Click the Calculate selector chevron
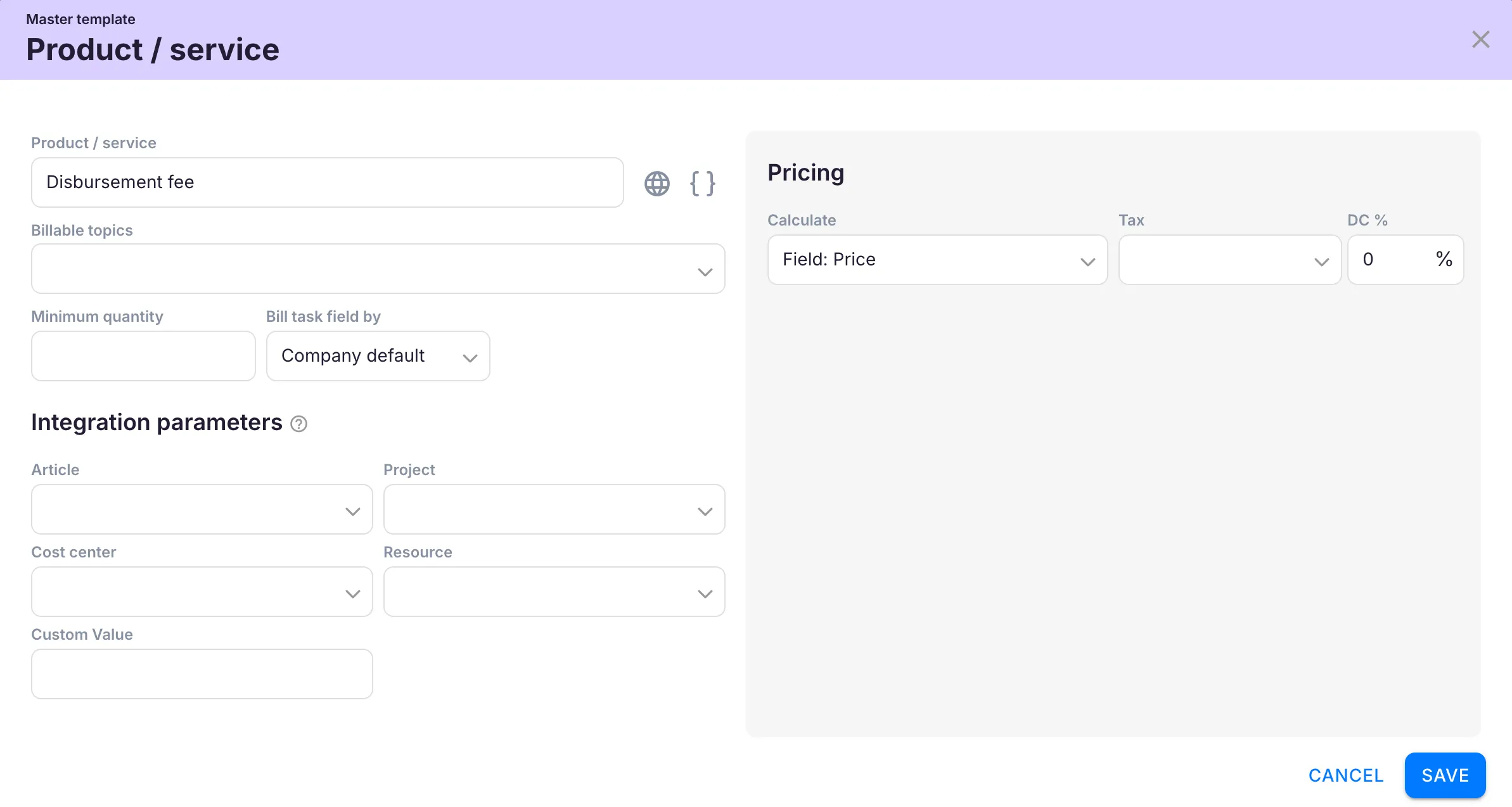 (1089, 260)
